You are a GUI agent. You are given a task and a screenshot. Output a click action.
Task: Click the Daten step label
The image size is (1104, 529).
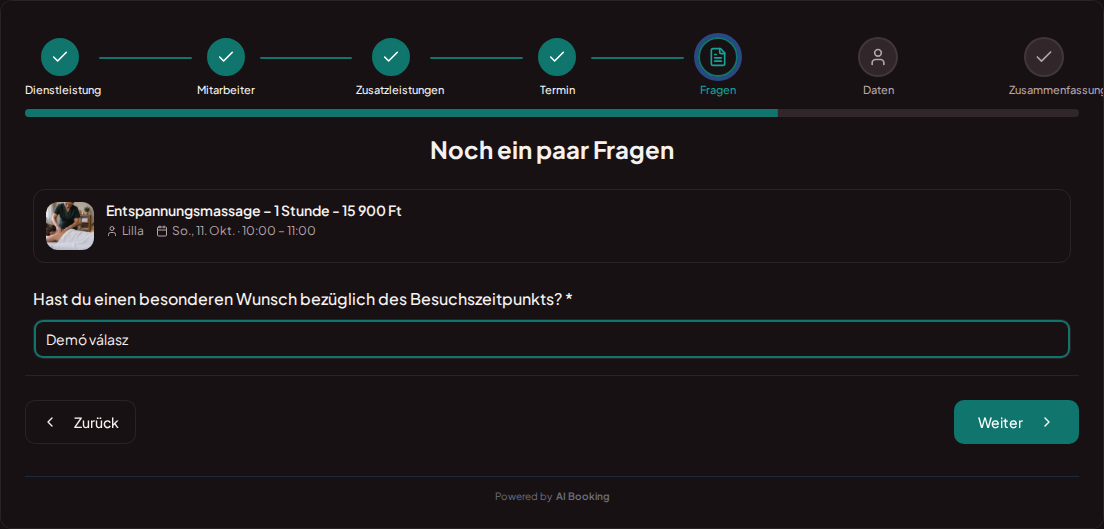click(879, 90)
